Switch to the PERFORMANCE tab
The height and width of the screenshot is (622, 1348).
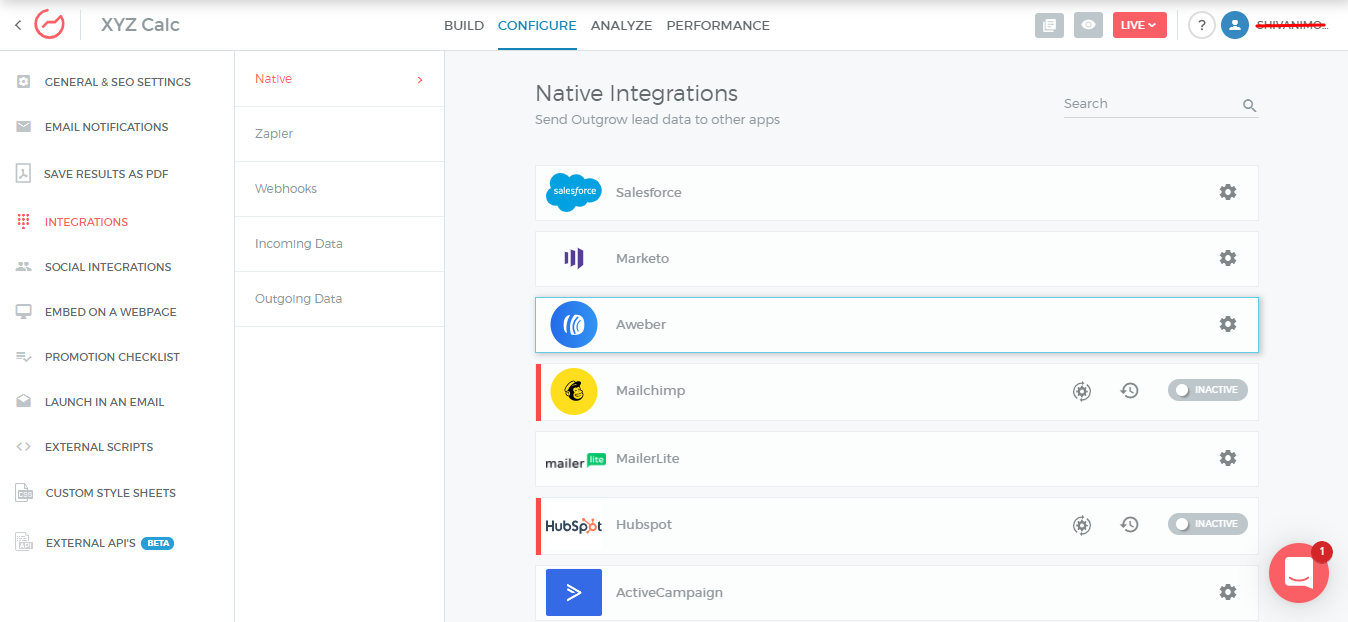pyautogui.click(x=718, y=26)
